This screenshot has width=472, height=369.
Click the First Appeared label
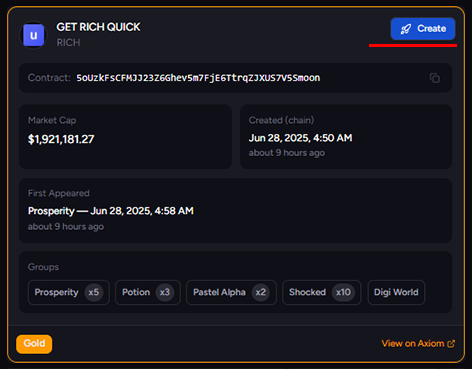pos(59,193)
